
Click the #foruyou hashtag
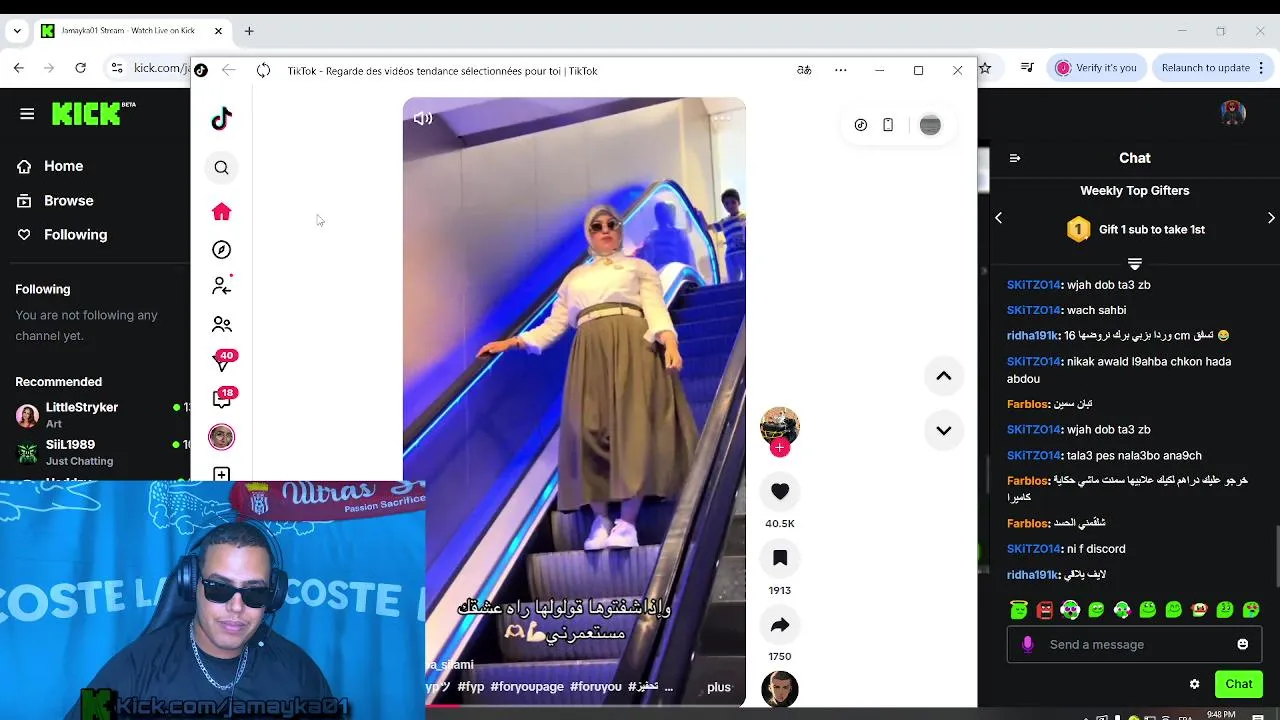pyautogui.click(x=596, y=687)
